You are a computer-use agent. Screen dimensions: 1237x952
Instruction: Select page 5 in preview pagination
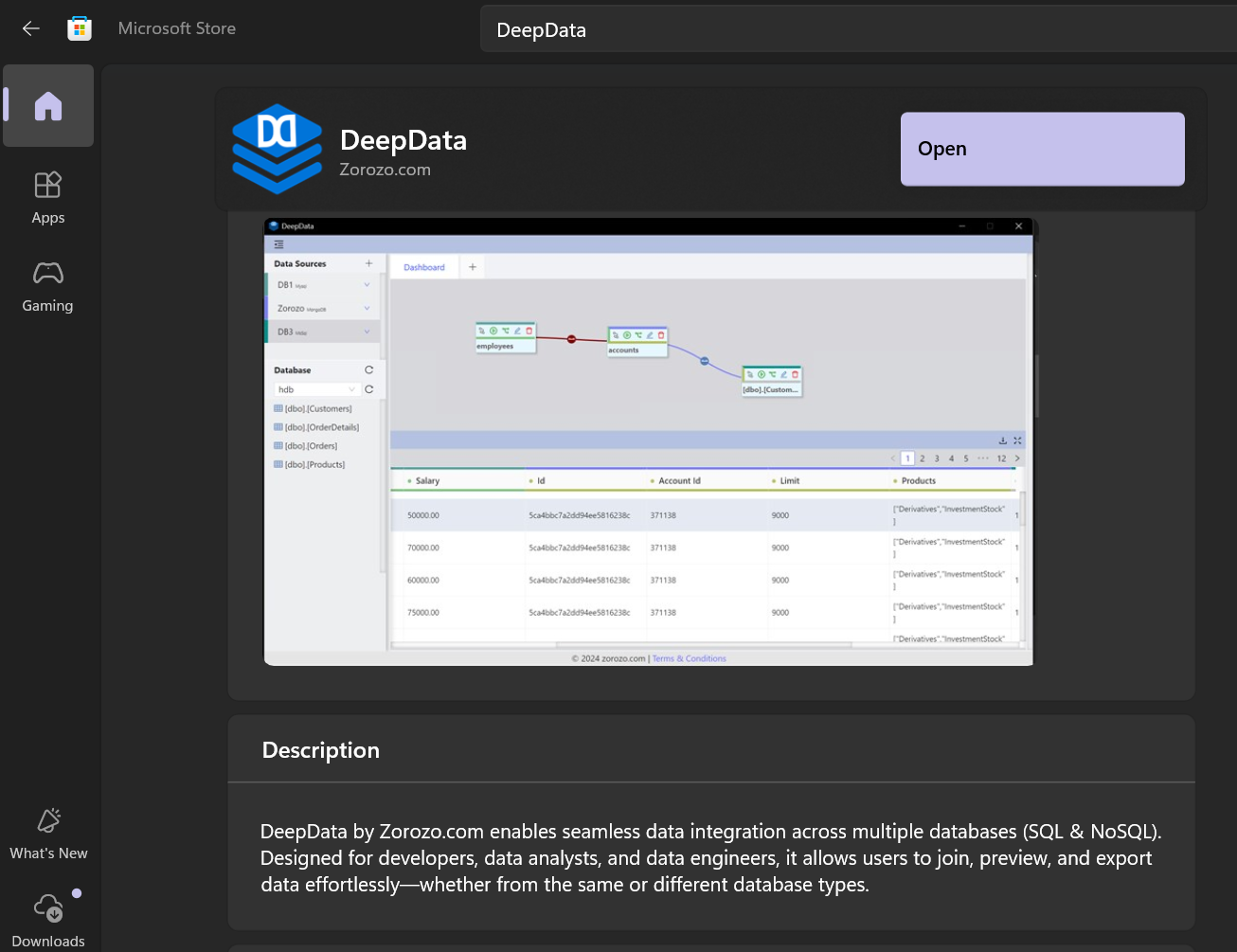[x=966, y=458]
